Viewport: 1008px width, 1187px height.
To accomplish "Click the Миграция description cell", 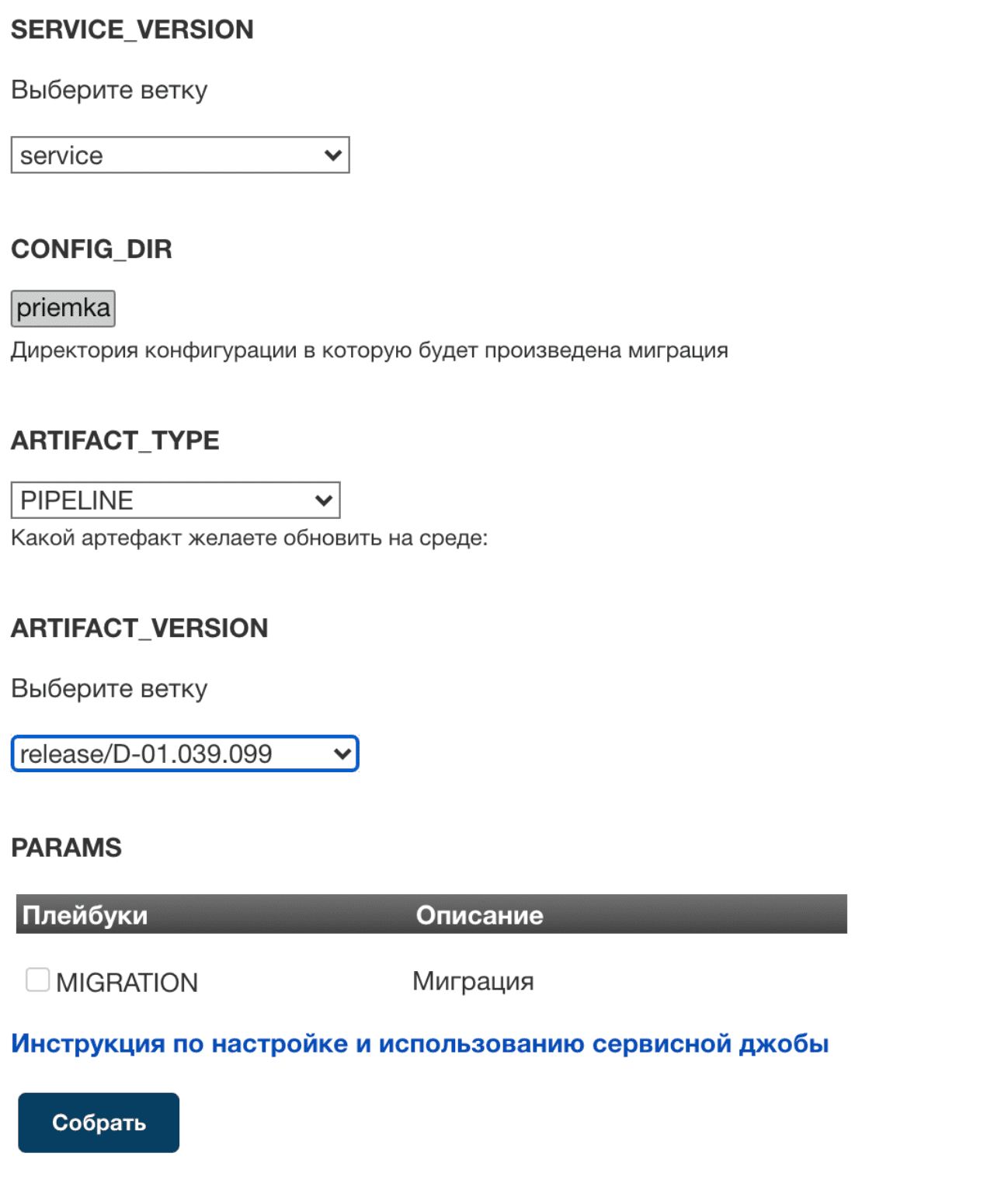I will 473,981.
